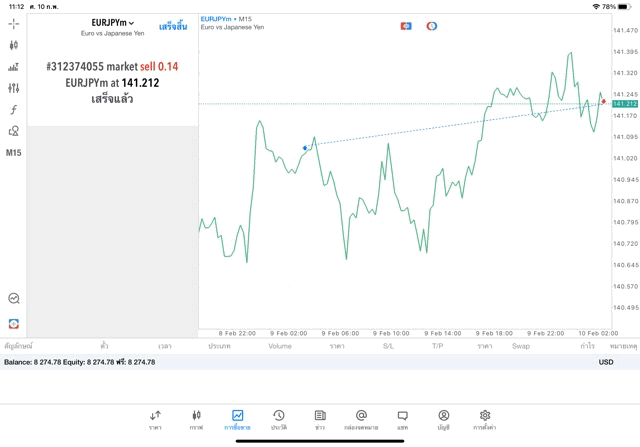Switch to the กราฟ chart tab
This screenshot has width=640, height=447.
(x=196, y=420)
